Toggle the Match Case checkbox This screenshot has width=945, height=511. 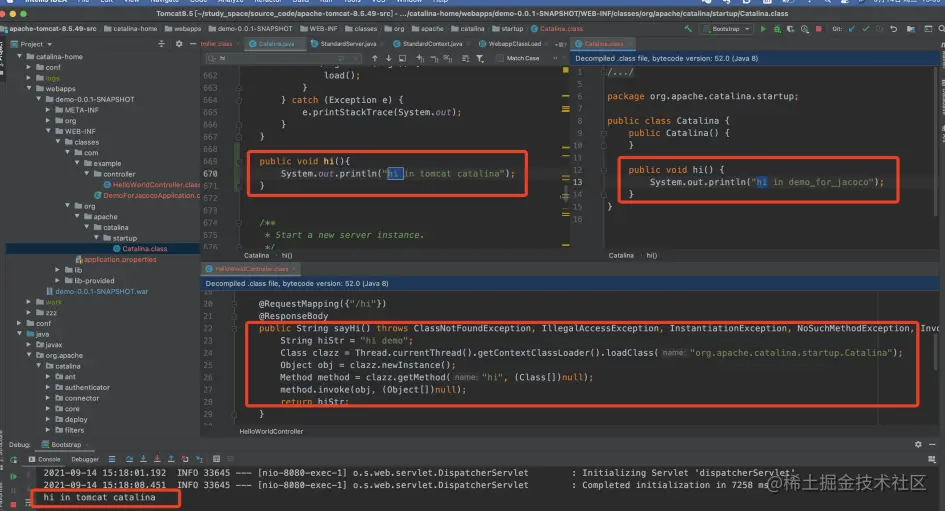[500, 58]
